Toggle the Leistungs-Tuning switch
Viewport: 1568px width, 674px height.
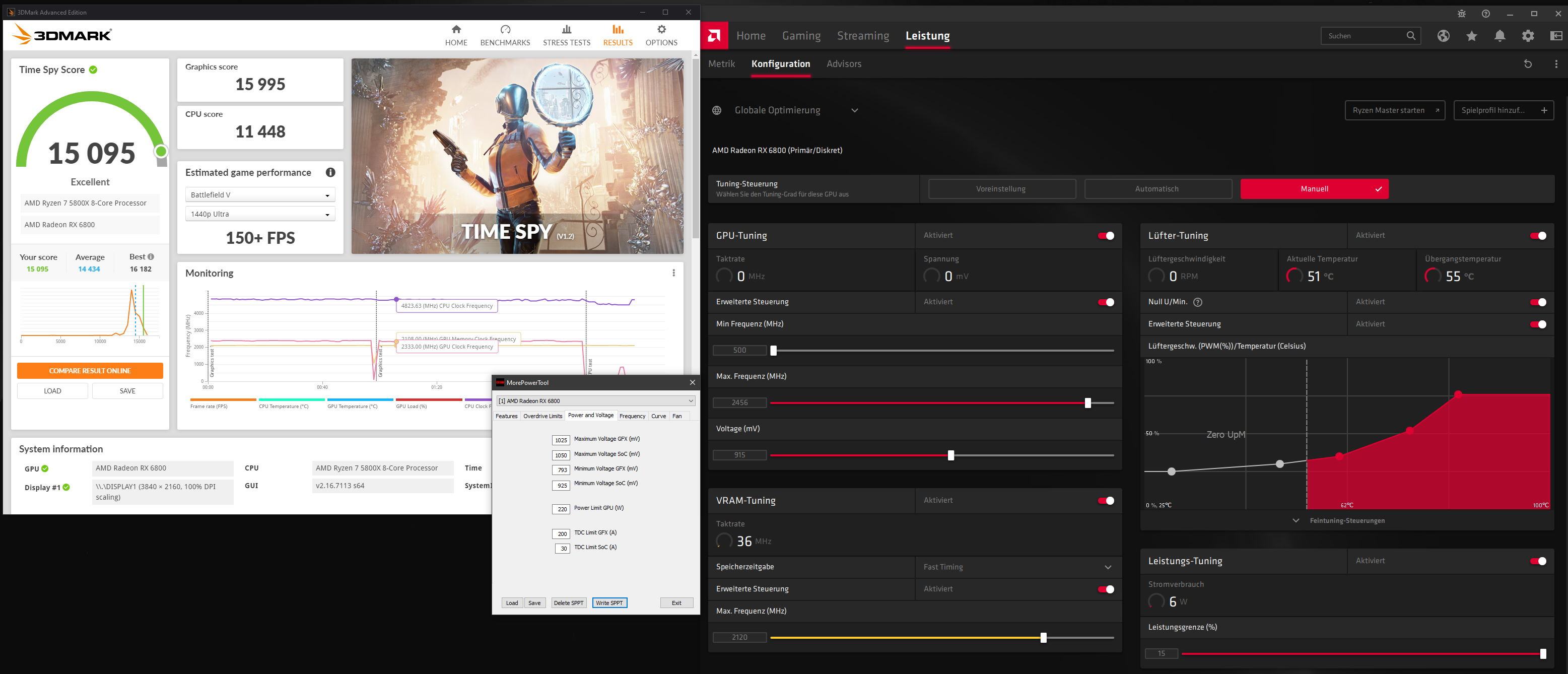tap(1538, 561)
